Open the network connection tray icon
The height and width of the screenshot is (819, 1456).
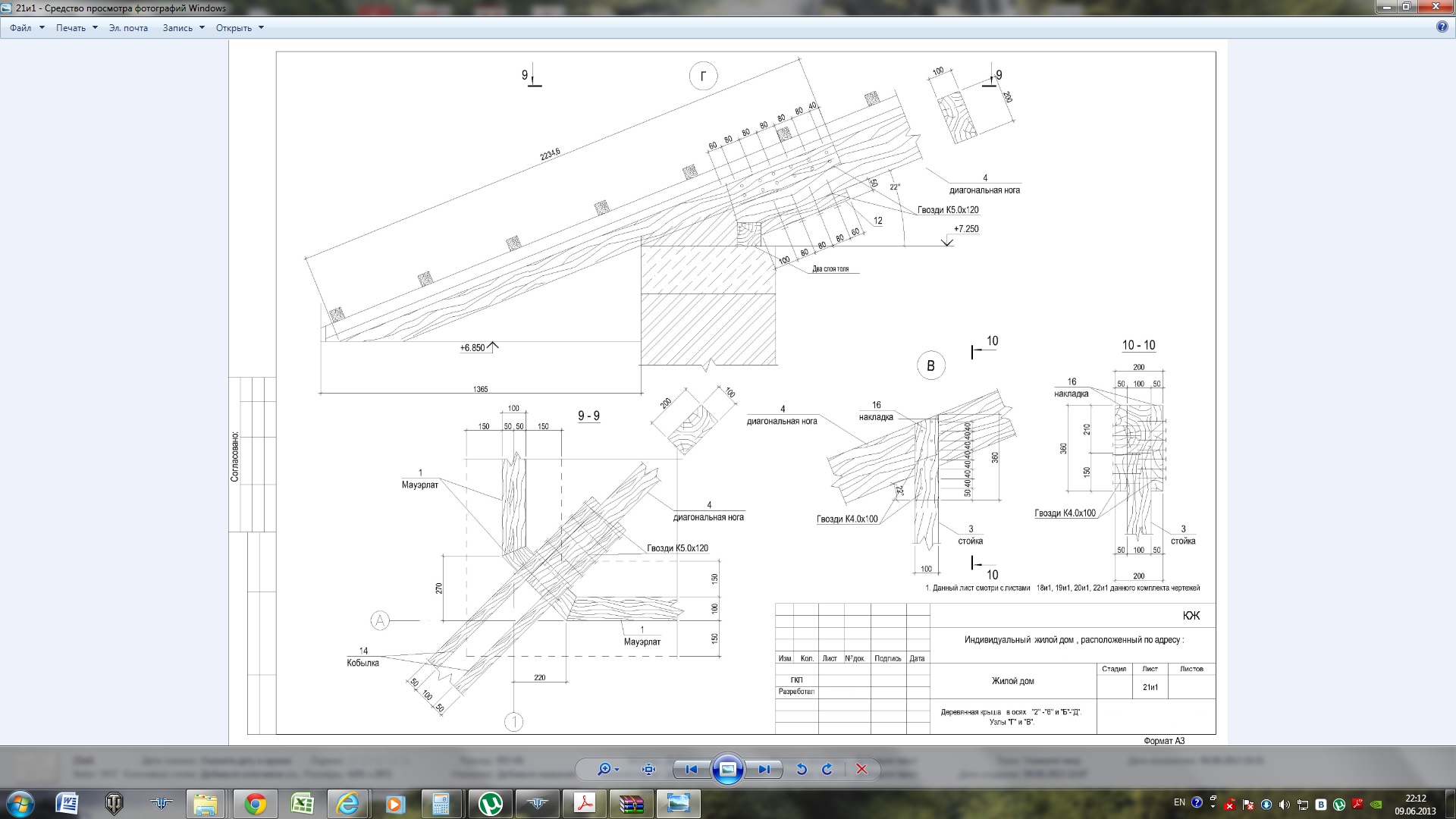[1302, 805]
